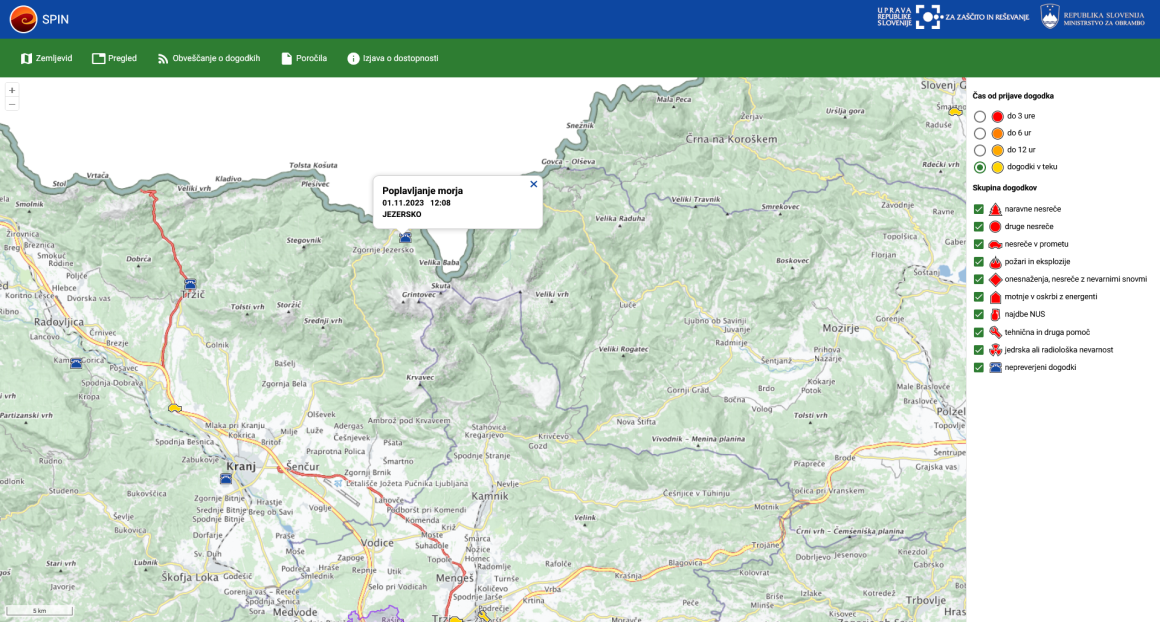
Task: Select the blue event marker at Jezersko
Action: tap(405, 238)
